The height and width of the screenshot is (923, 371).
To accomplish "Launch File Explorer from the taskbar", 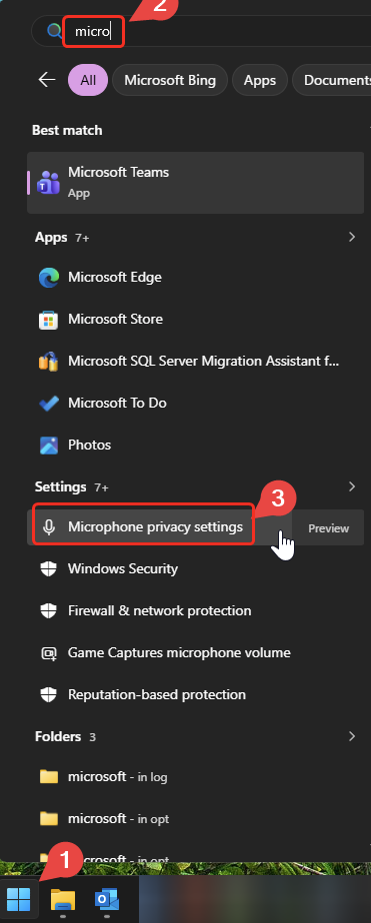I will [62, 899].
